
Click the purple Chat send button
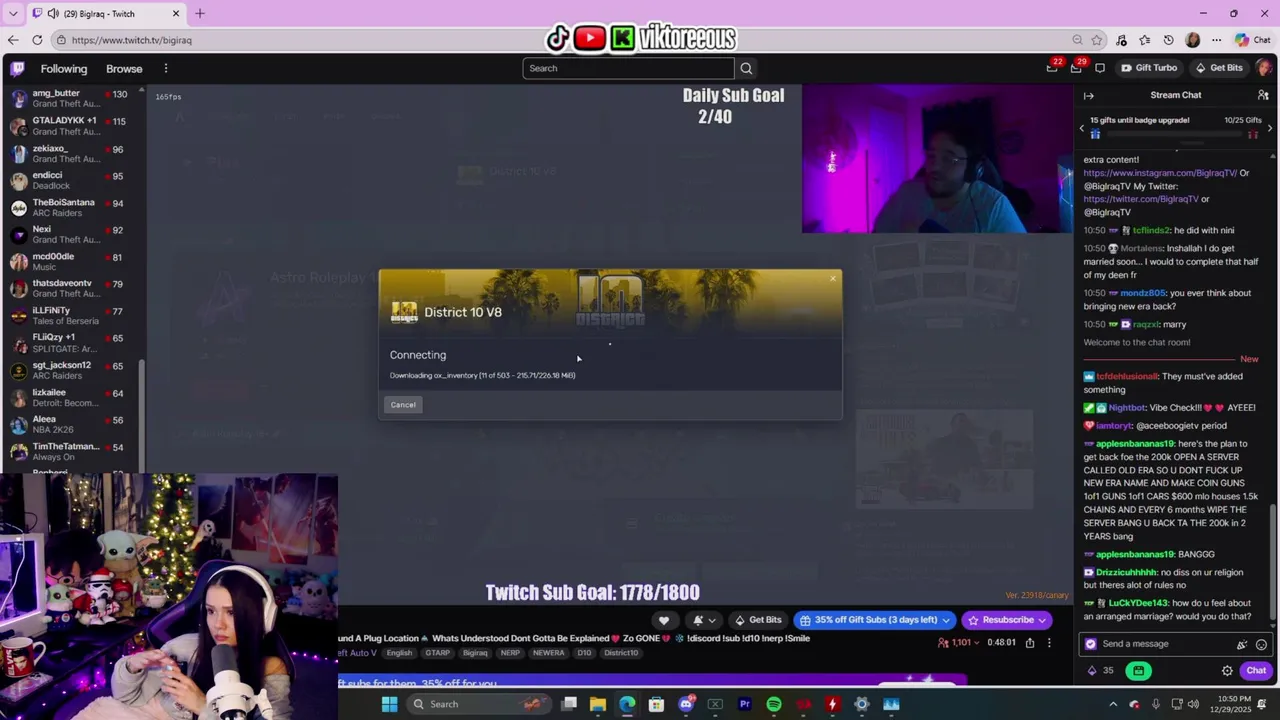coord(1256,671)
